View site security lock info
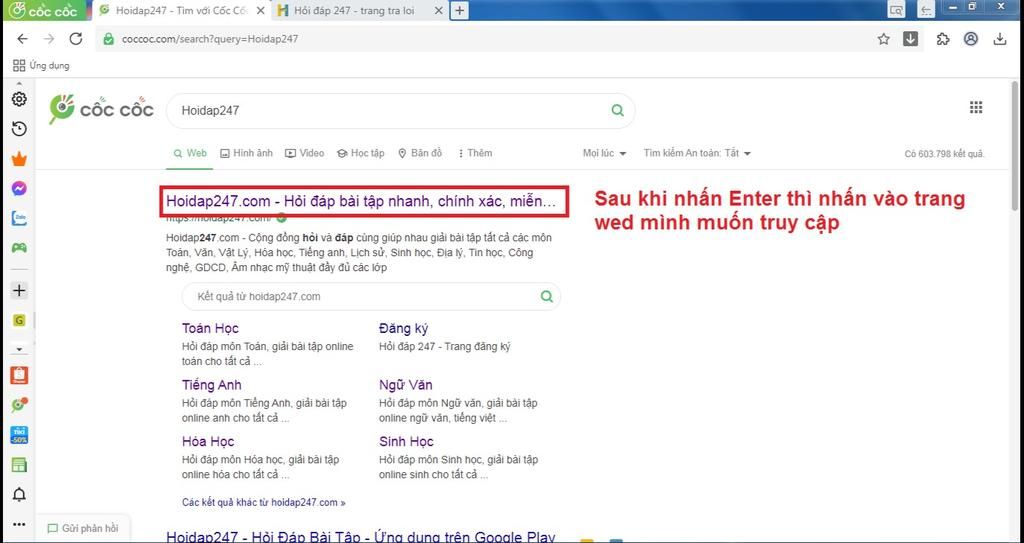This screenshot has width=1024, height=543. 109,39
